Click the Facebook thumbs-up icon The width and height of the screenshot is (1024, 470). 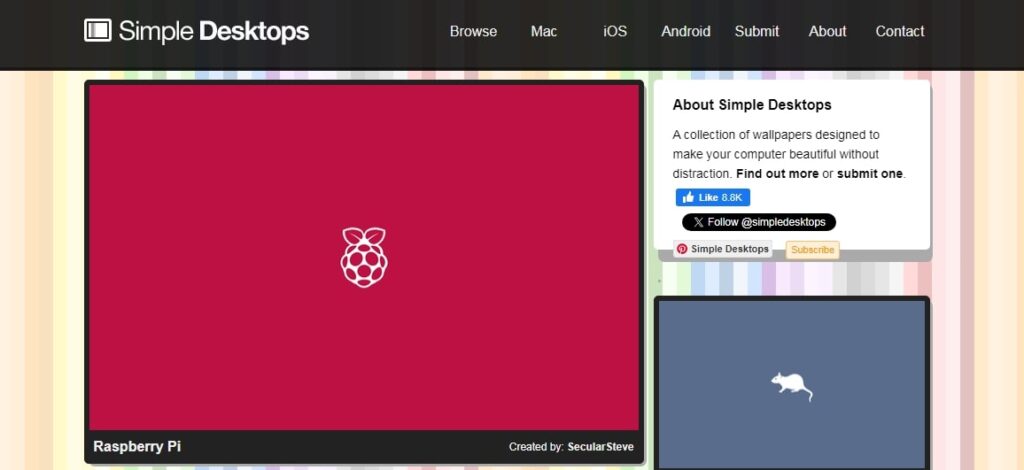(x=688, y=197)
